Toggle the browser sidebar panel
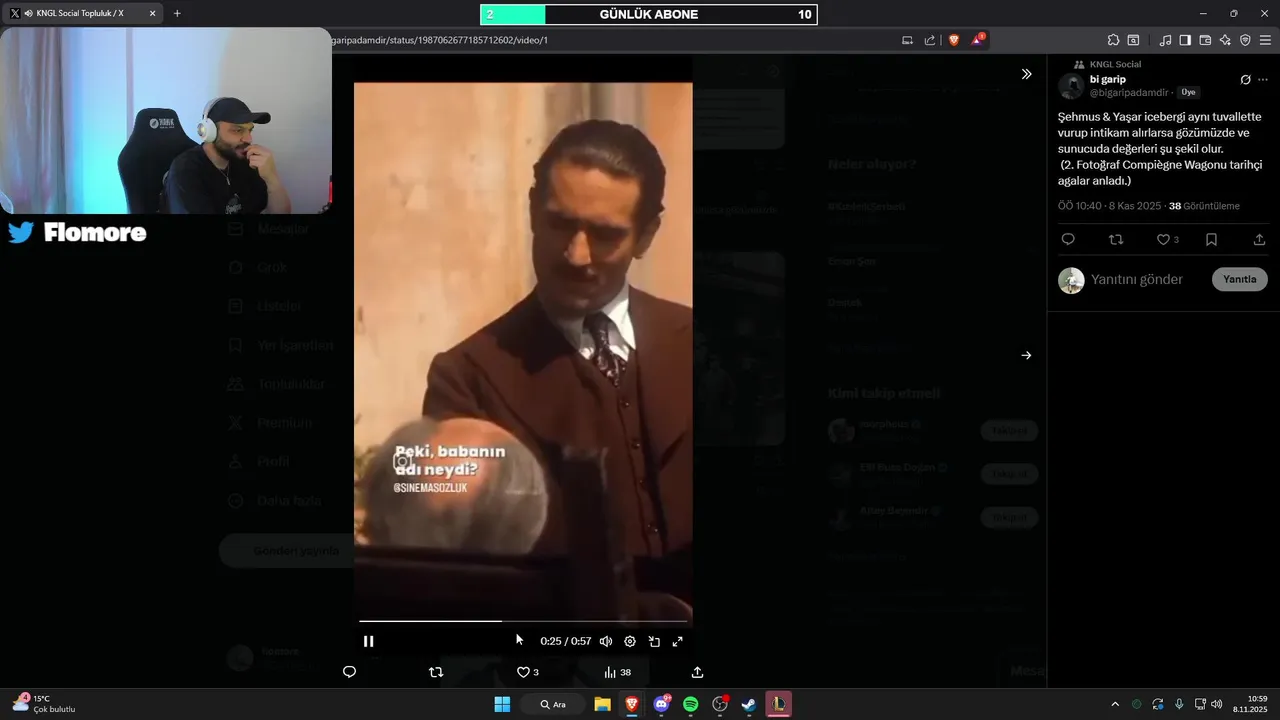The image size is (1280, 720). (x=1185, y=40)
